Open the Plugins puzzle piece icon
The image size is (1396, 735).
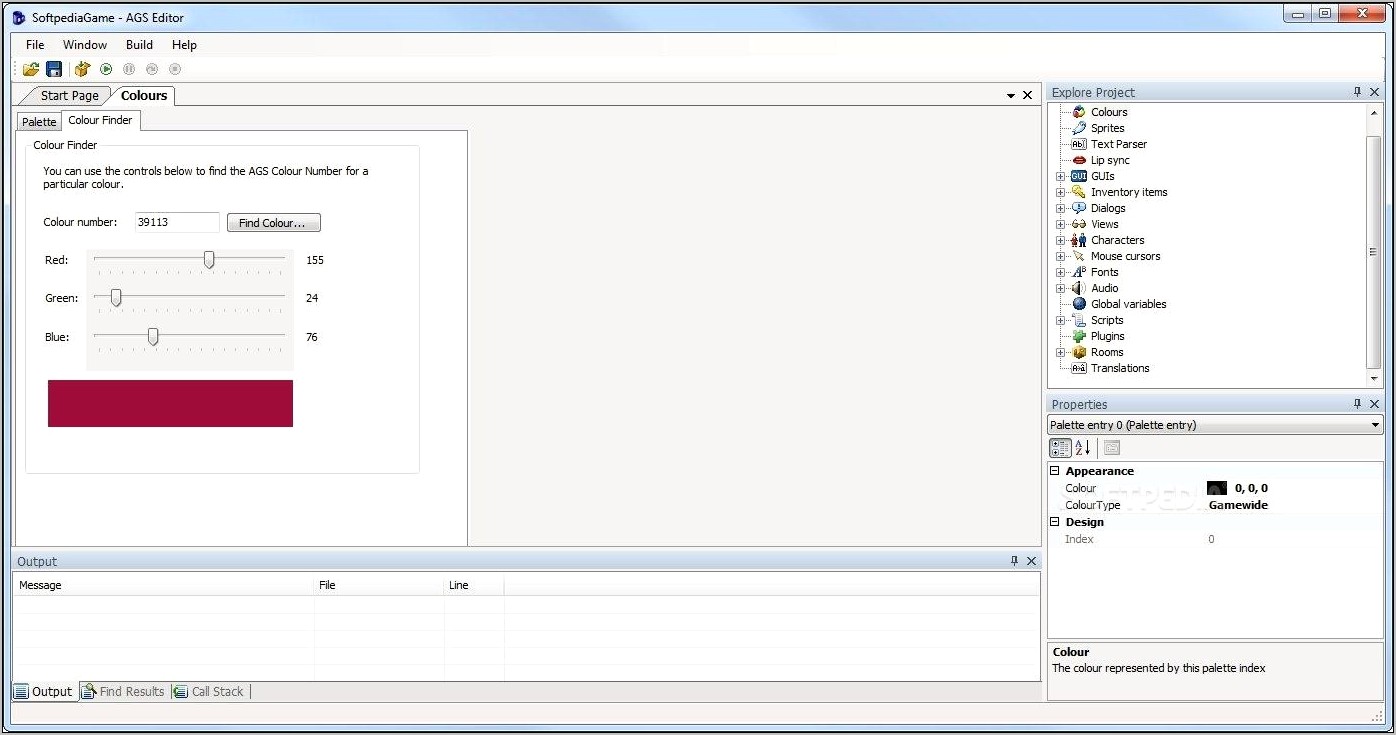click(1079, 336)
